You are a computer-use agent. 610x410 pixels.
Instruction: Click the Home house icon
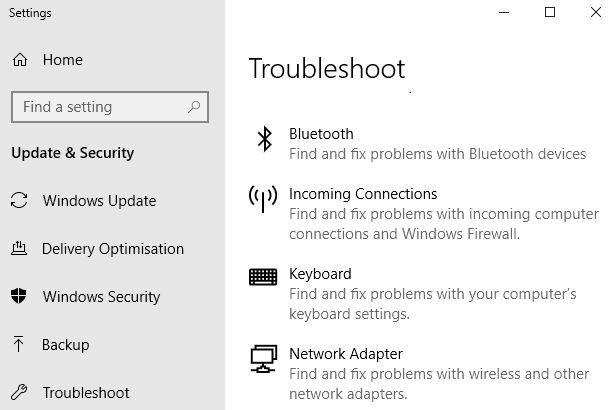[20, 60]
